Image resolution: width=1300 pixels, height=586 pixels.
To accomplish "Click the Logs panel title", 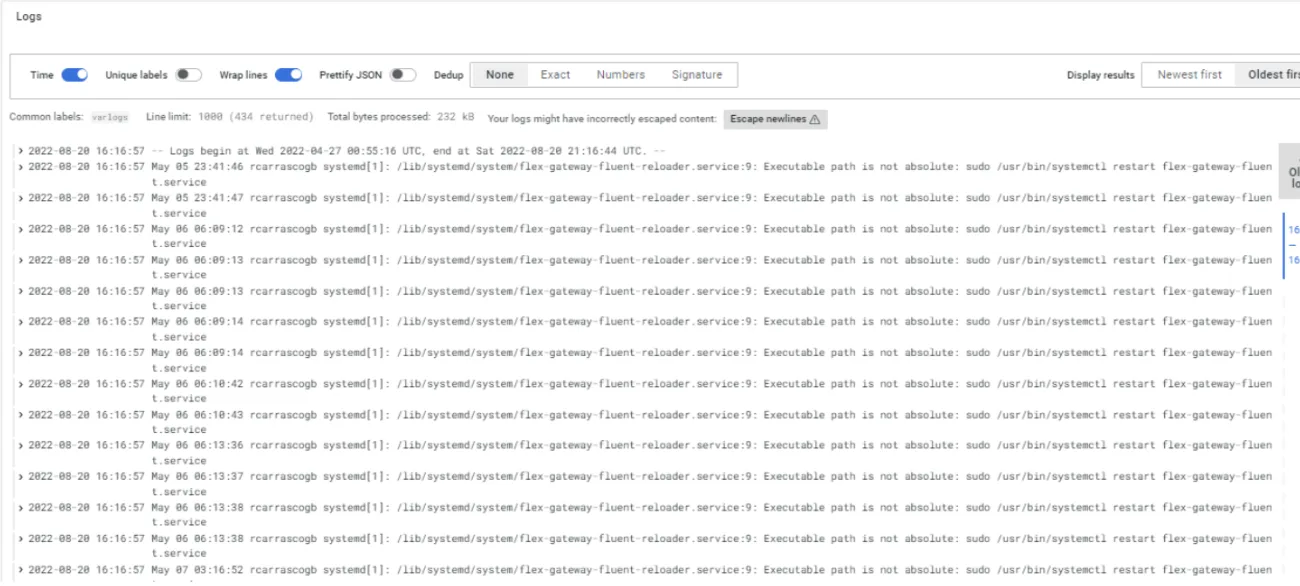I will click(x=29, y=17).
